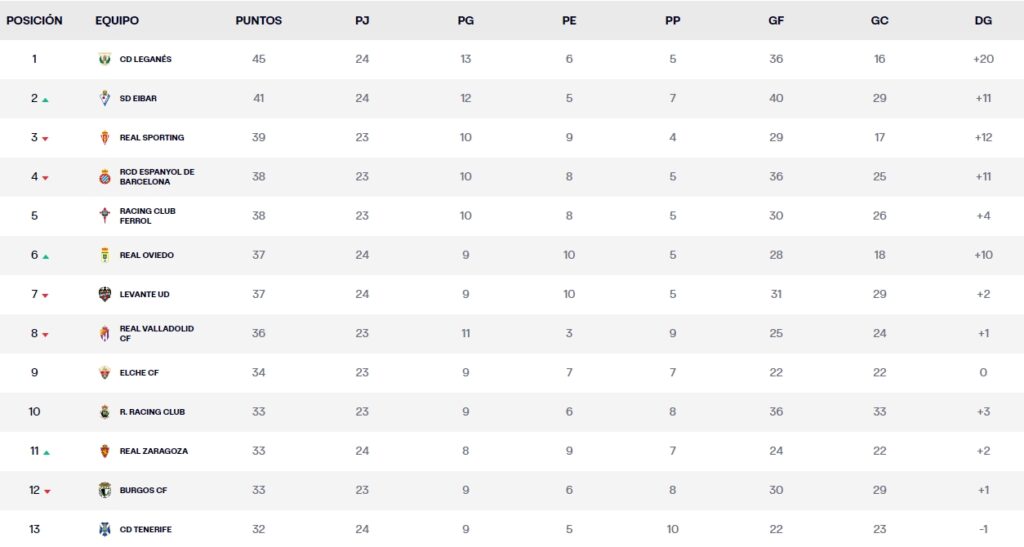Click the GF column header
The image size is (1024, 547).
(x=776, y=20)
